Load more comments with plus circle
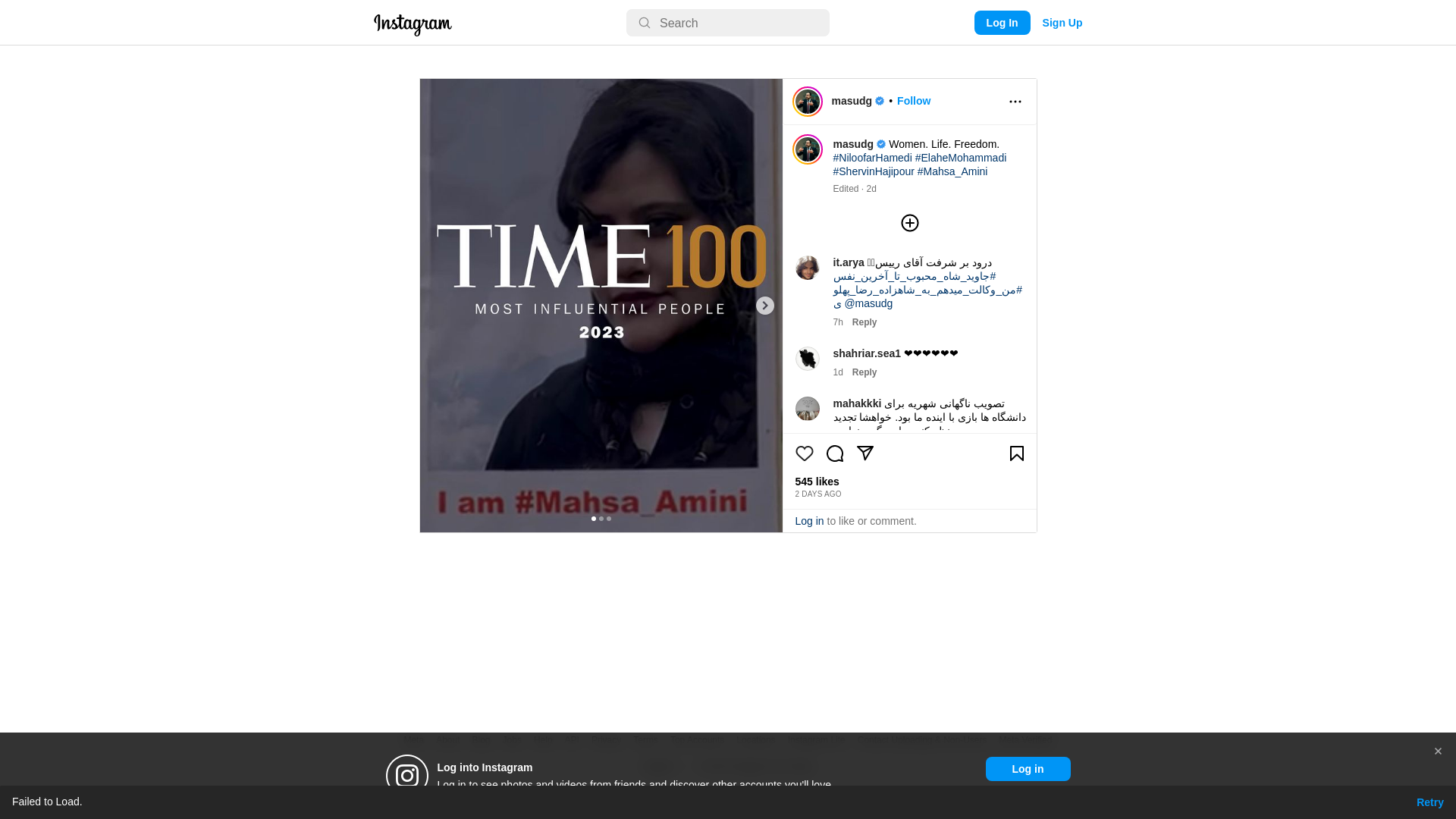The image size is (1456, 819). tap(909, 223)
